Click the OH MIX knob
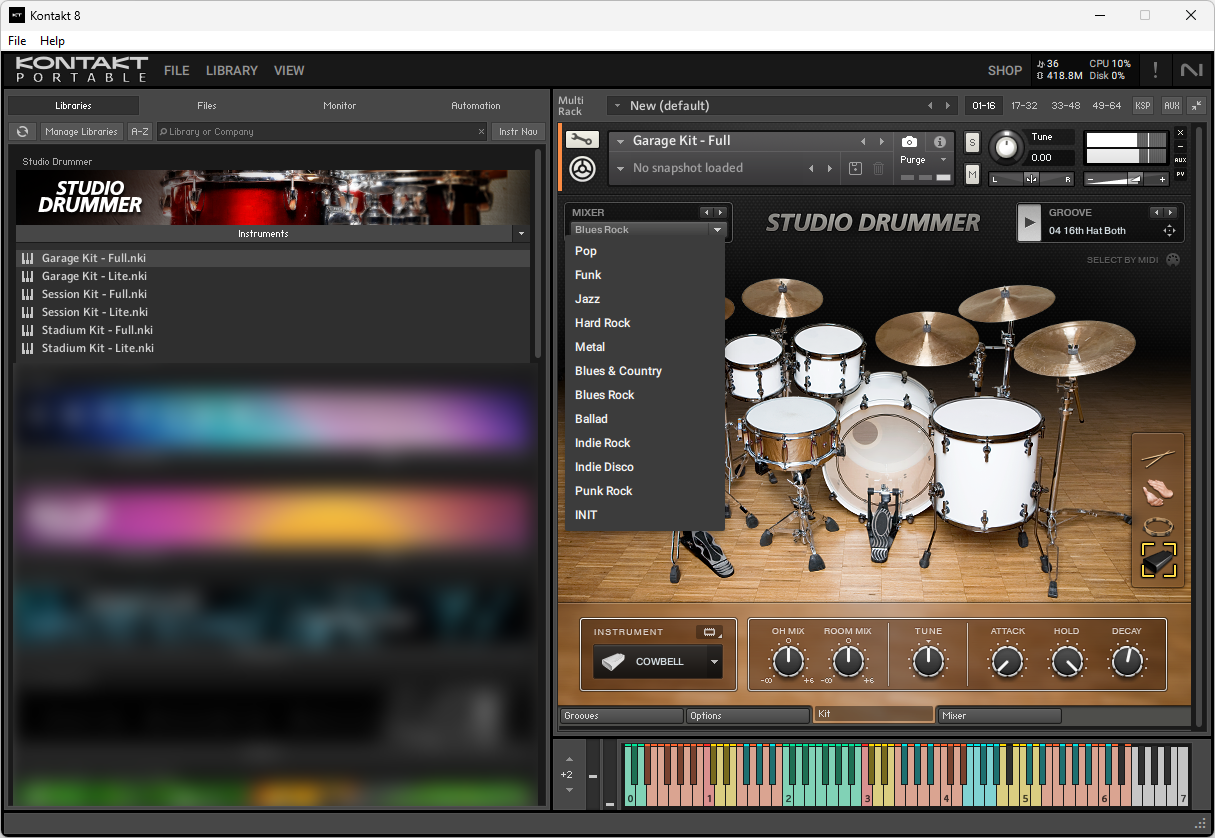This screenshot has height=838, width=1215. [x=788, y=661]
